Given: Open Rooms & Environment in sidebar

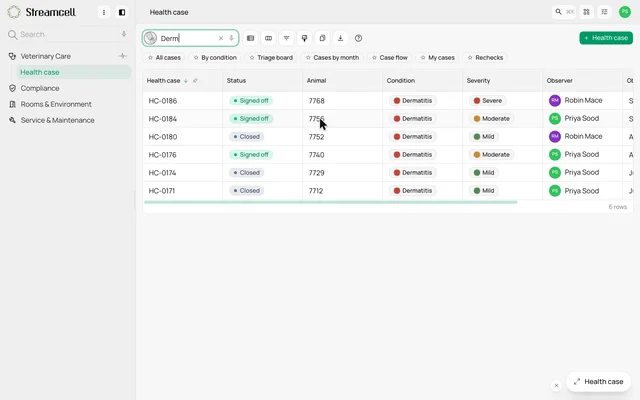Looking at the screenshot, I should (56, 104).
